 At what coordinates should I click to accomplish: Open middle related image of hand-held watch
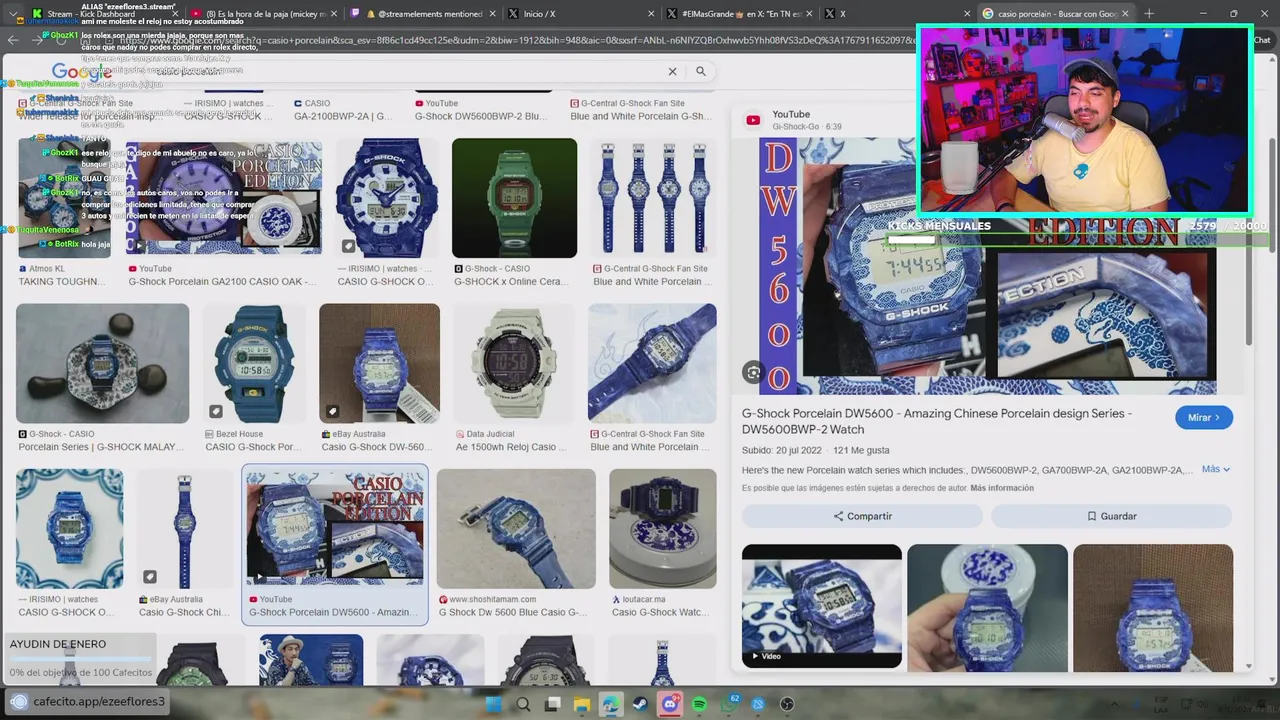coord(987,606)
